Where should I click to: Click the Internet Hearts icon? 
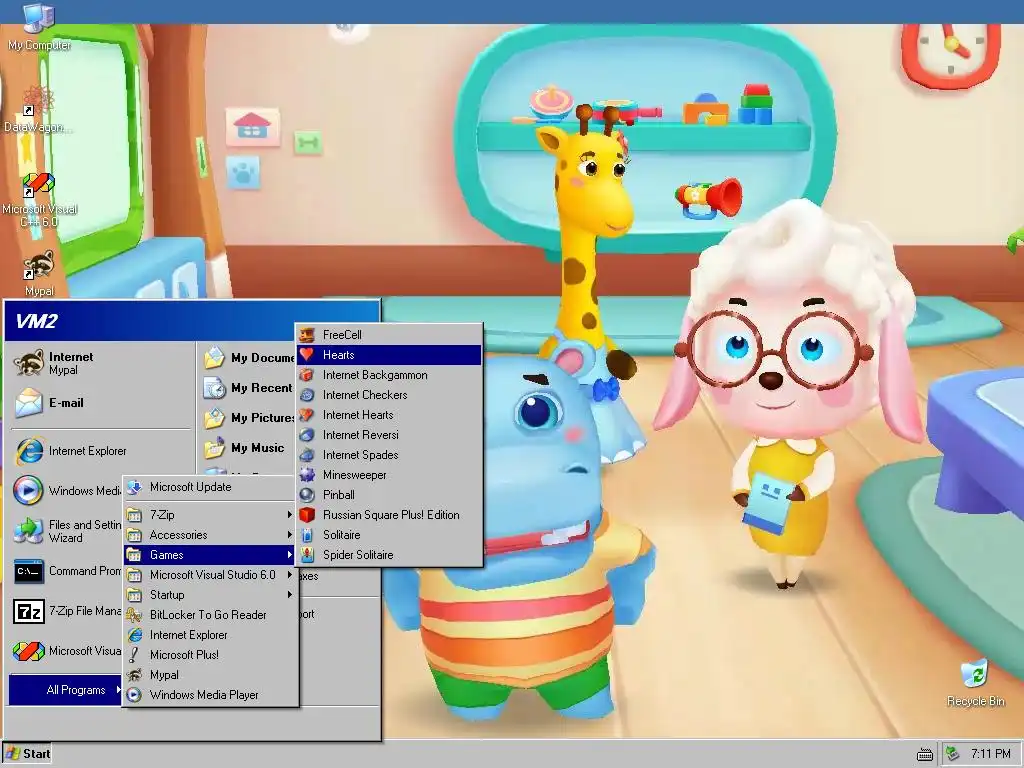(x=308, y=415)
